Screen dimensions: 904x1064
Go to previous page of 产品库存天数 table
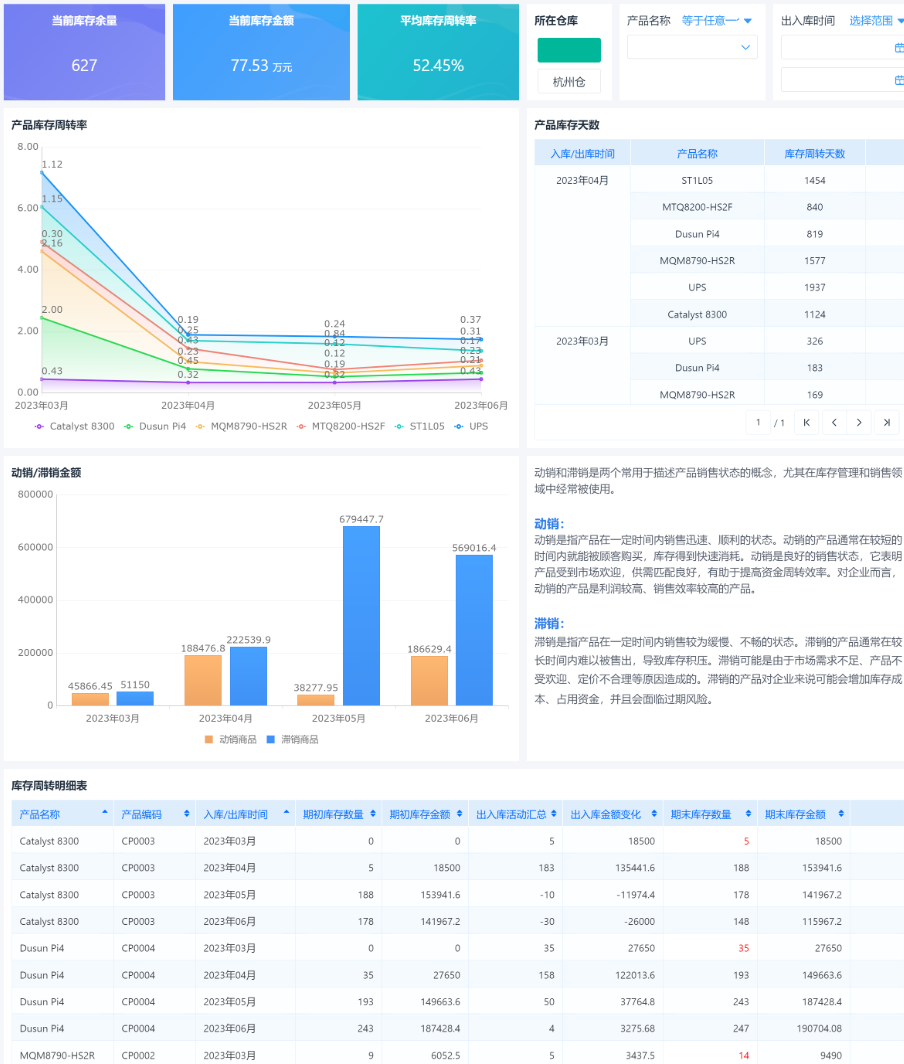[x=834, y=422]
